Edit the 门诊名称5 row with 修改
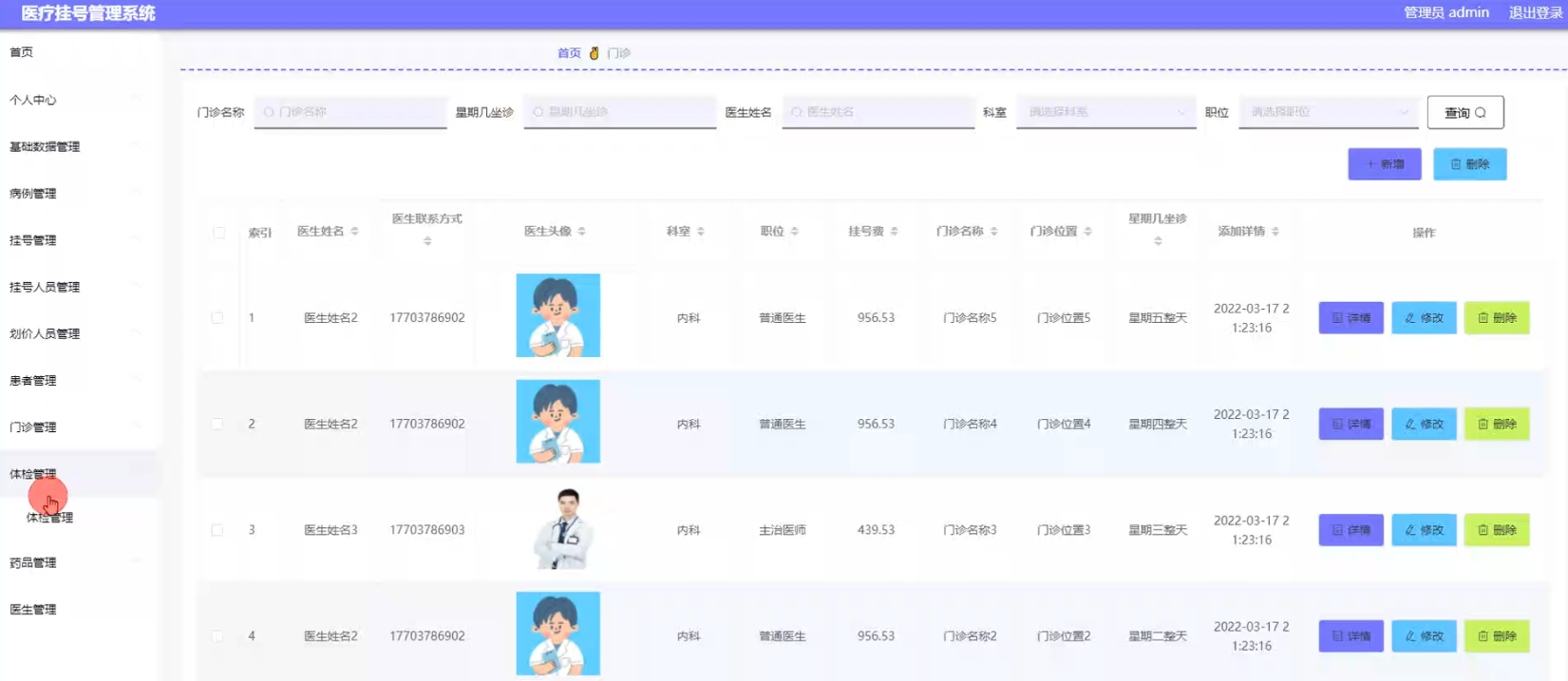 tap(1424, 318)
